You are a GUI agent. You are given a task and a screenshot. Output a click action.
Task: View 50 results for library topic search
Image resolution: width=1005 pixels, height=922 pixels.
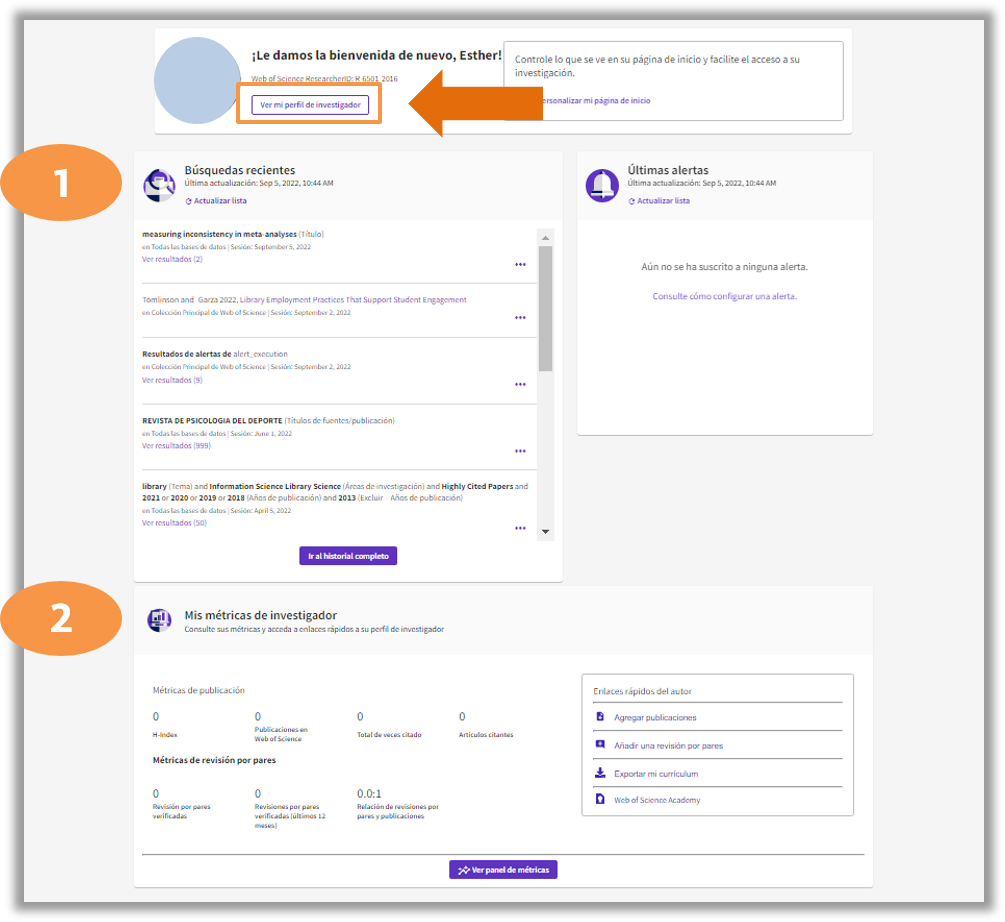(x=174, y=523)
